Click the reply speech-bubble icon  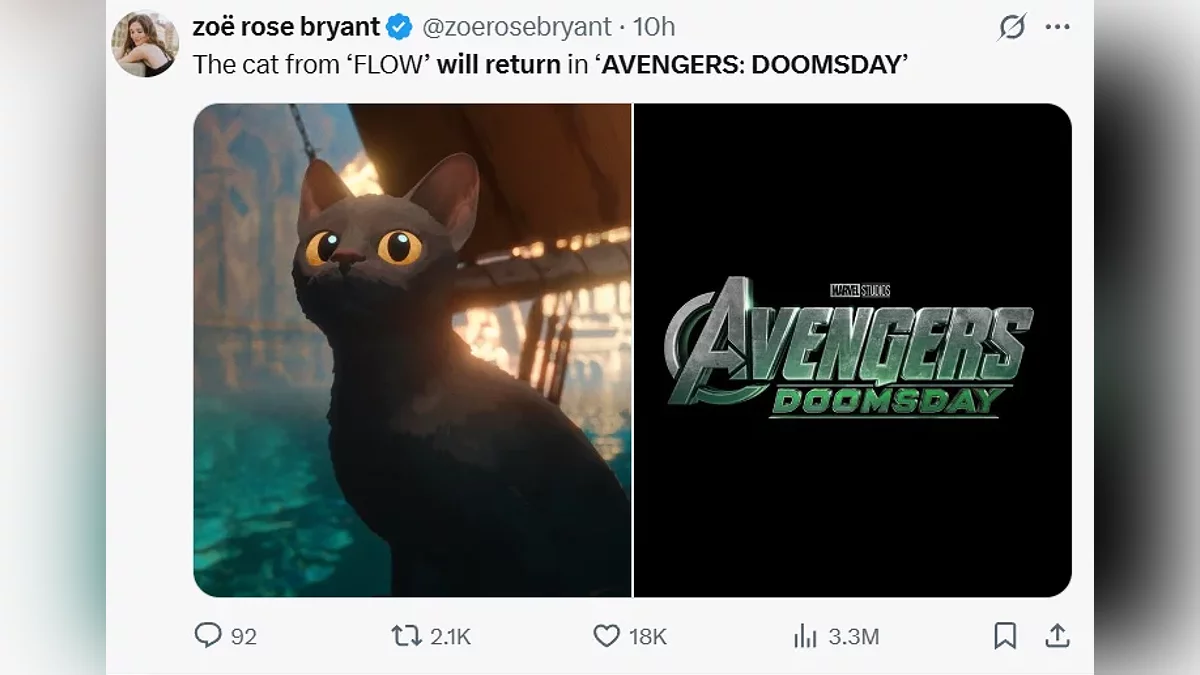tap(208, 635)
